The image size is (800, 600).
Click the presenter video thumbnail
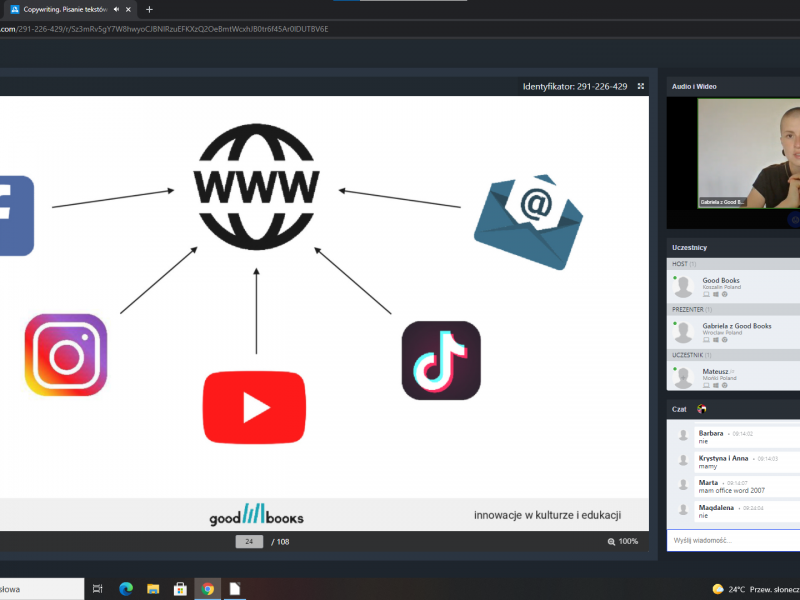tap(748, 153)
